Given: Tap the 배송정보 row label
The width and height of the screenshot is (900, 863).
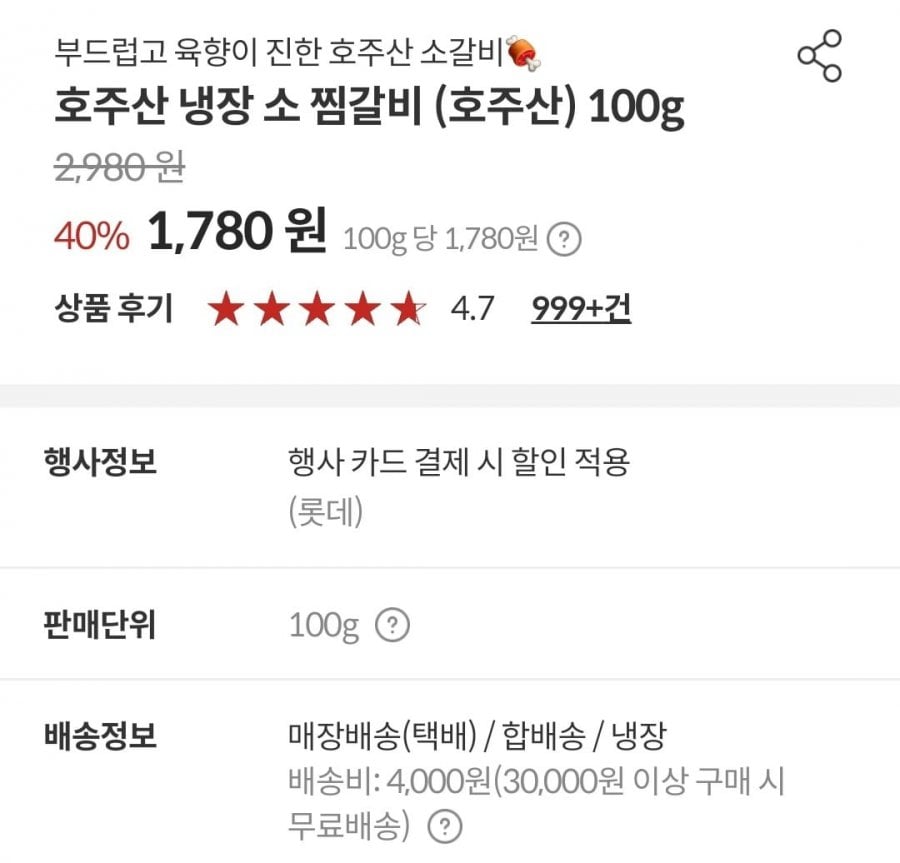Looking at the screenshot, I should coord(100,738).
